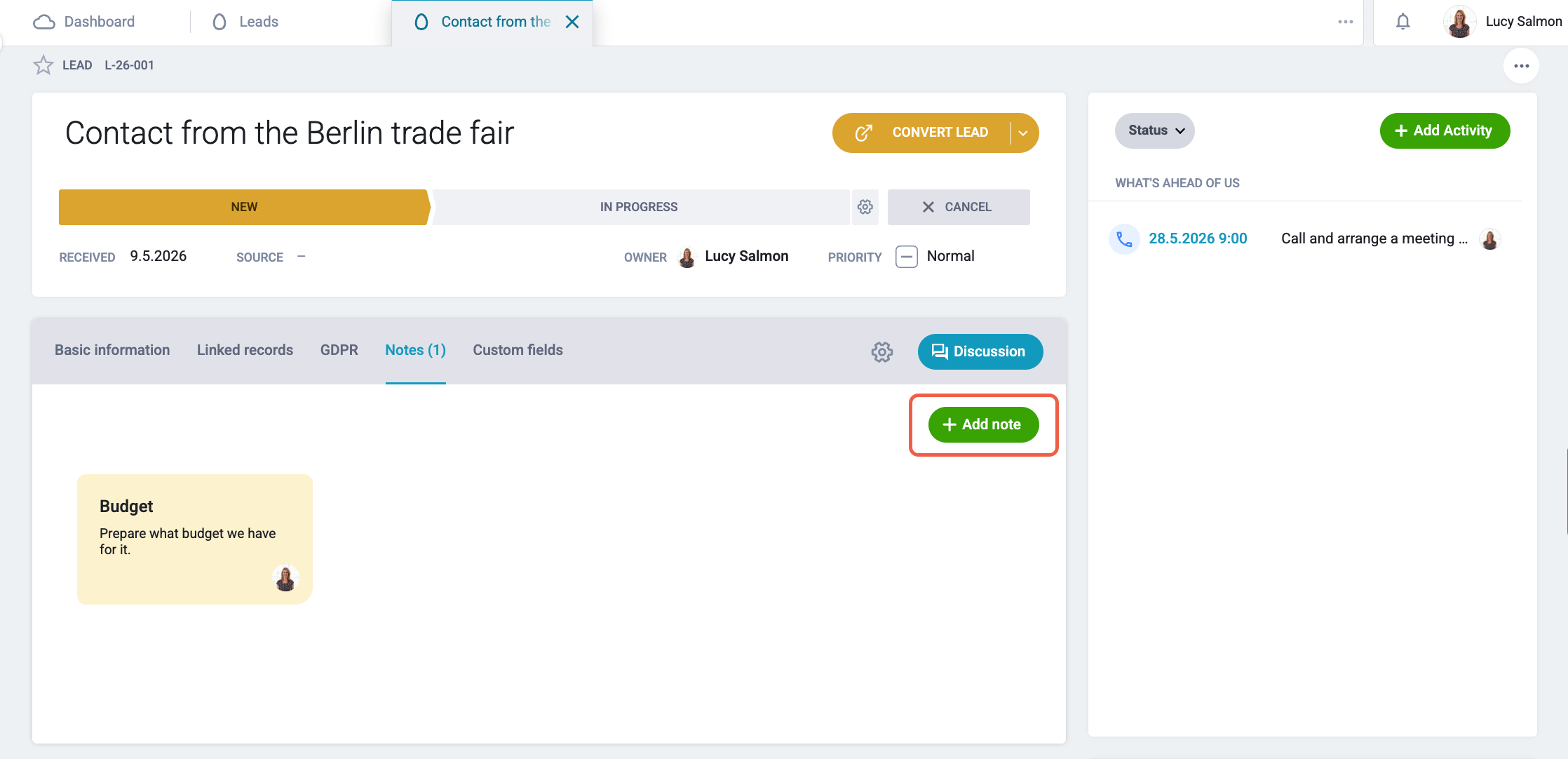Open the Discussion panel
Screen dimensions: 1568x759
pyautogui.click(x=980, y=351)
